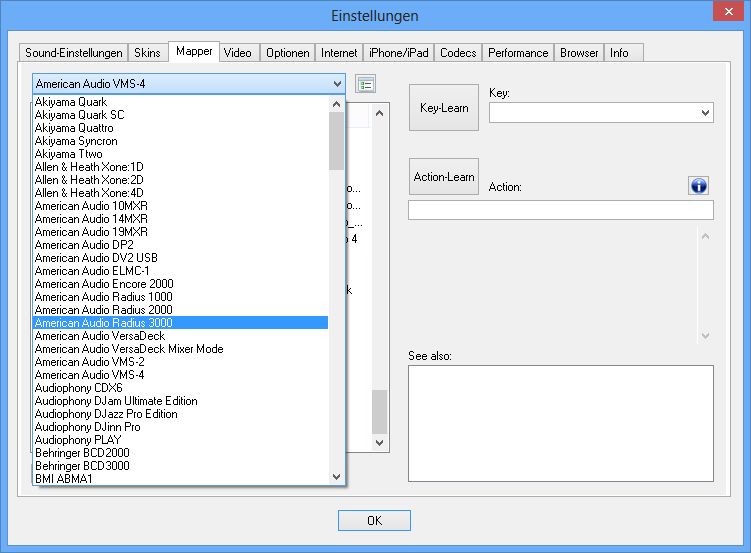
Task: Switch to the Browser tab
Action: click(579, 53)
